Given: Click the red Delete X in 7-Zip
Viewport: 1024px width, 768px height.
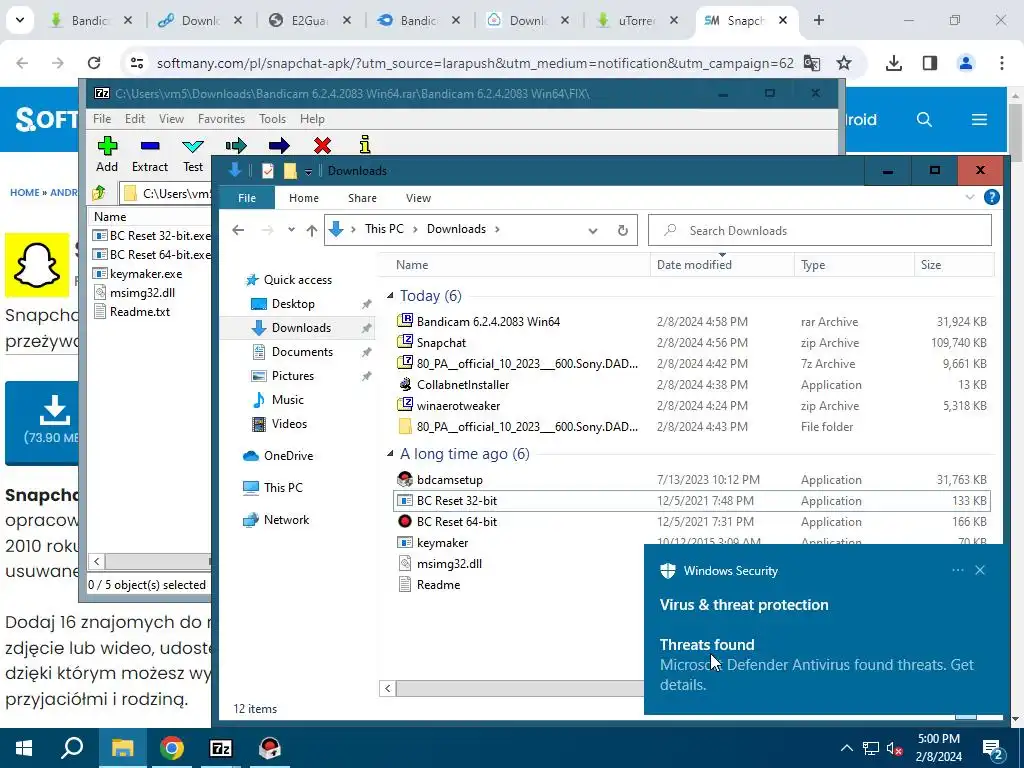Looking at the screenshot, I should coord(322,145).
